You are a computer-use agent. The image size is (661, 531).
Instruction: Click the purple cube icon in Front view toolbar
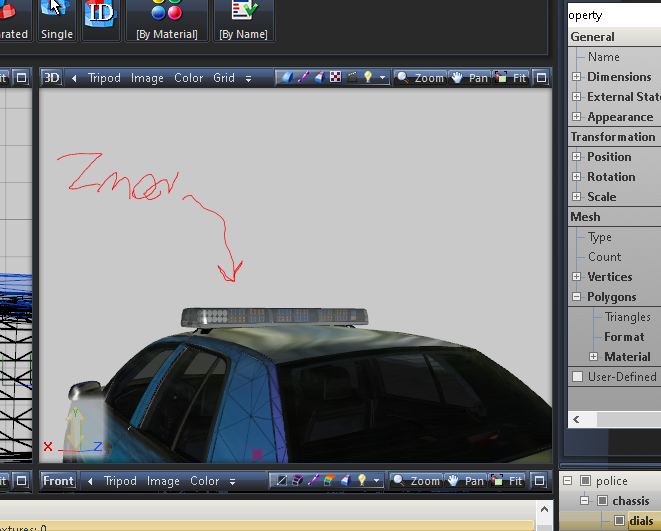tap(297, 481)
